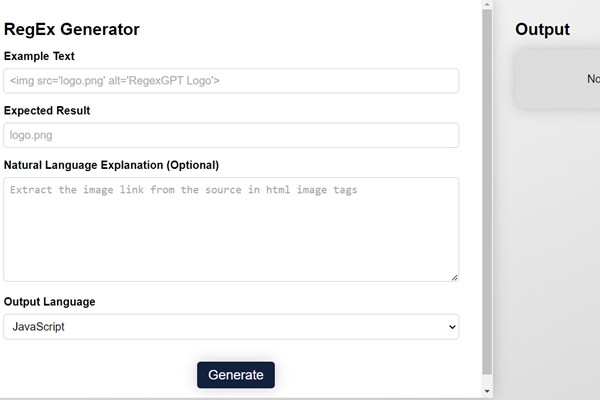
Task: Click the chevron arrow on the JavaScript dropdown
Action: [452, 327]
